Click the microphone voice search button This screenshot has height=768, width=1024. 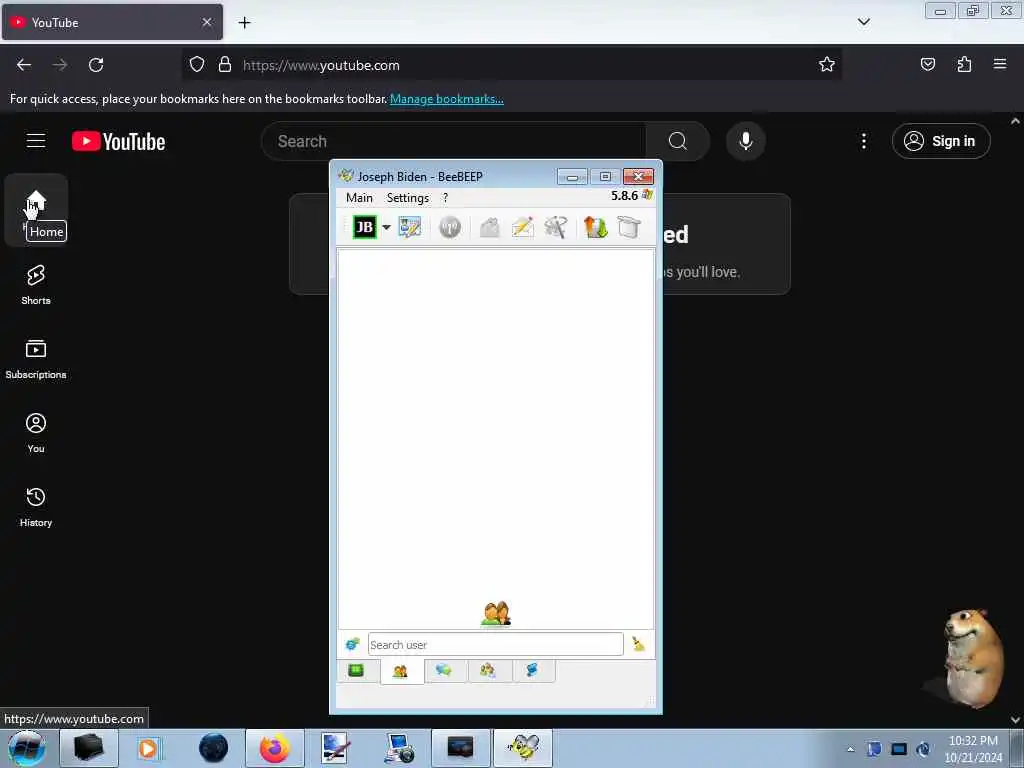coord(746,141)
